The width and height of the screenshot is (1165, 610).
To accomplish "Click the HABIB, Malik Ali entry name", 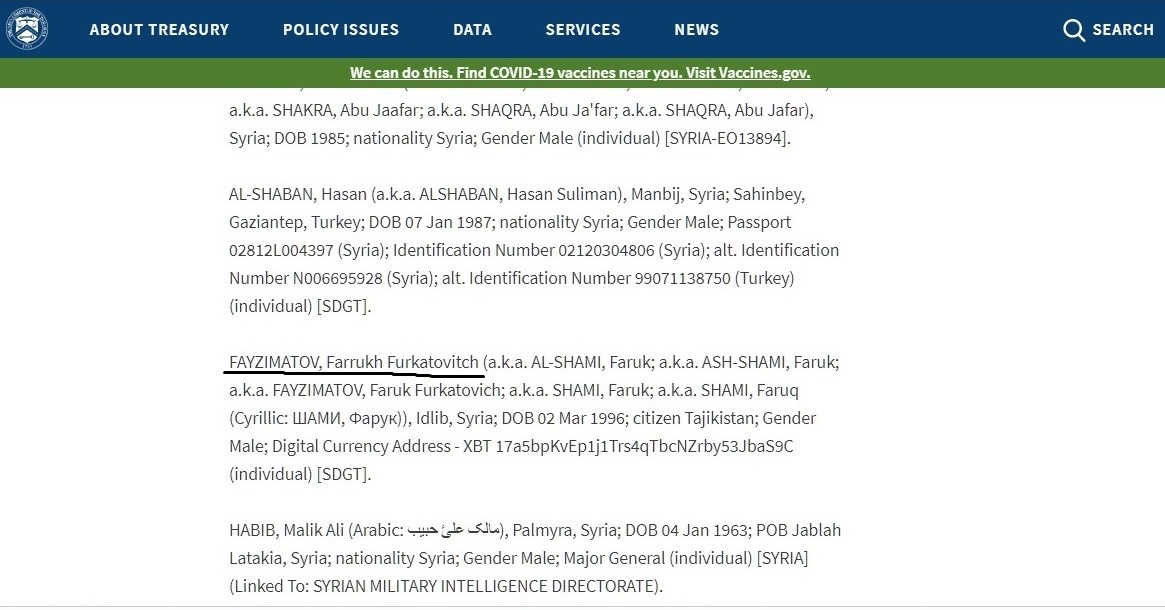I will point(286,530).
